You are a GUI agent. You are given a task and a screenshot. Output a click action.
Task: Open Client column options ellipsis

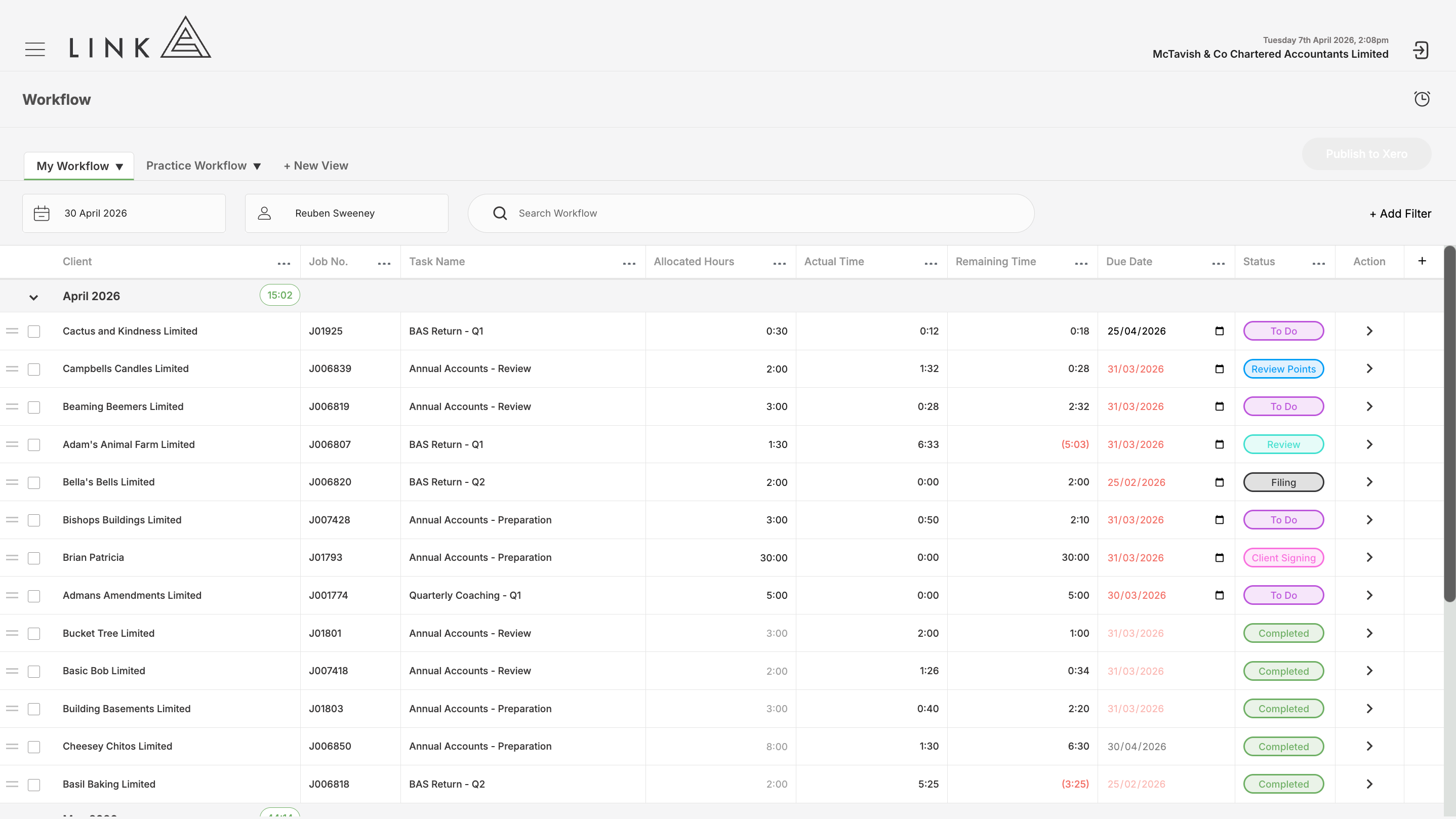pos(284,263)
